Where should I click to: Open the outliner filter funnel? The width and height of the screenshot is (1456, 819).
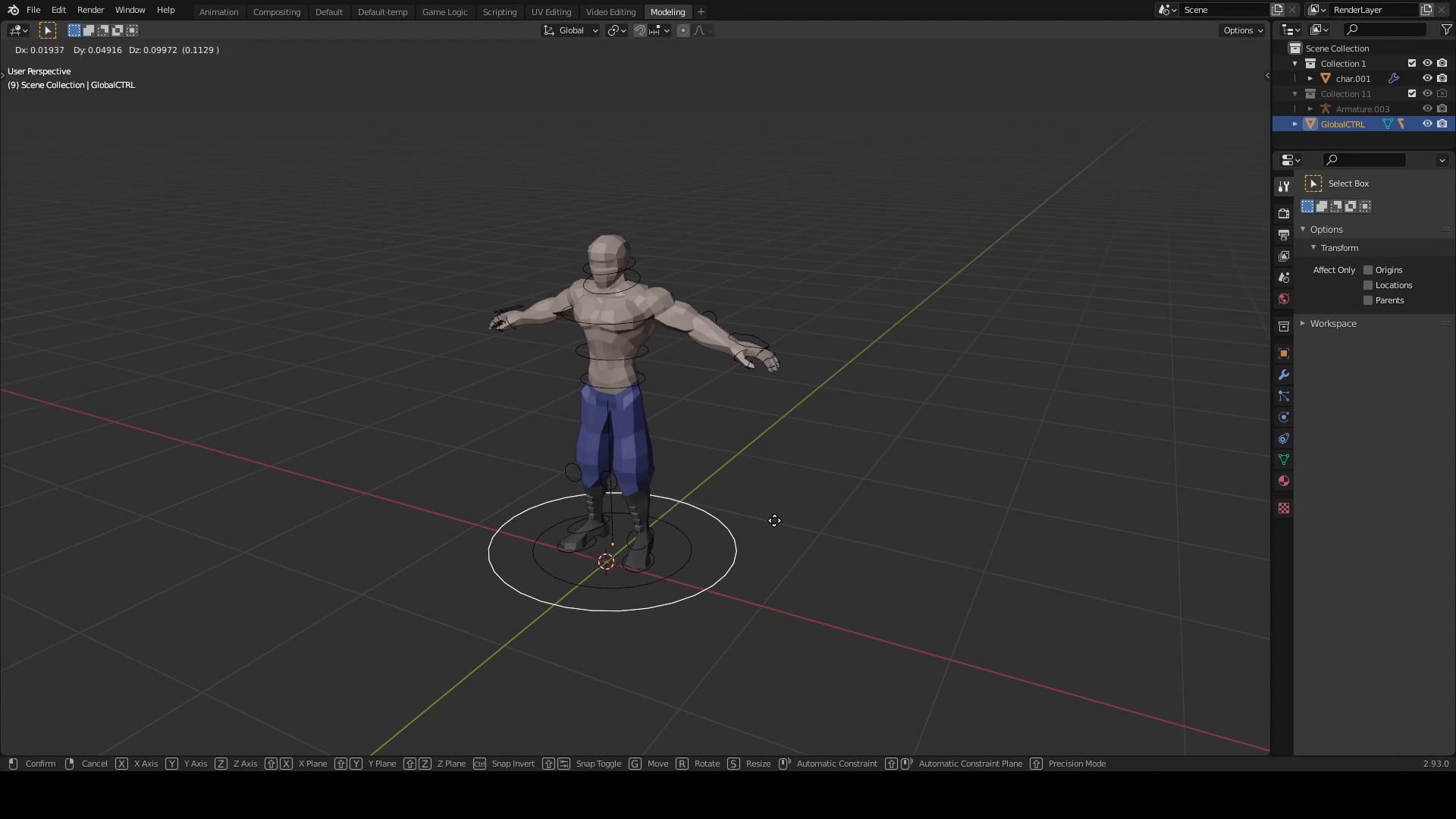tap(1446, 30)
